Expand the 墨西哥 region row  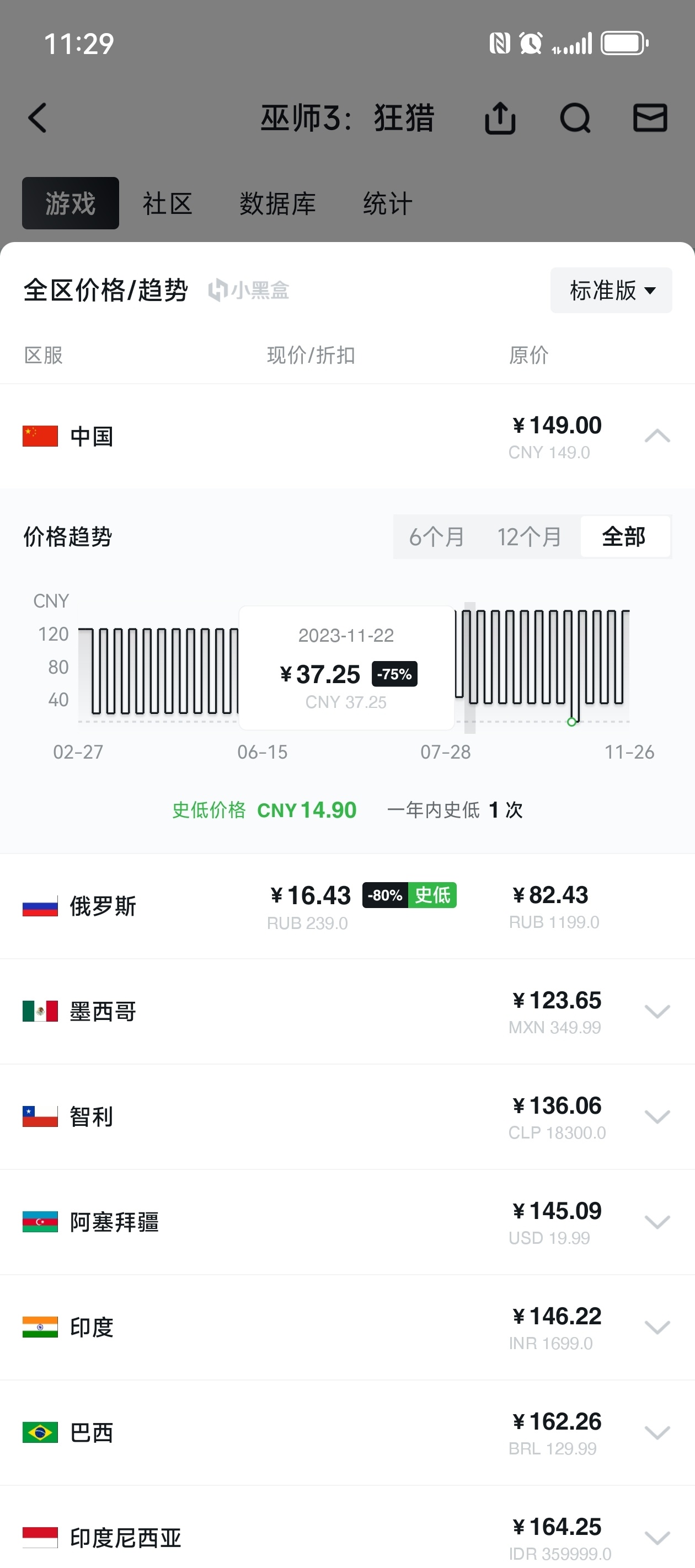(657, 1011)
